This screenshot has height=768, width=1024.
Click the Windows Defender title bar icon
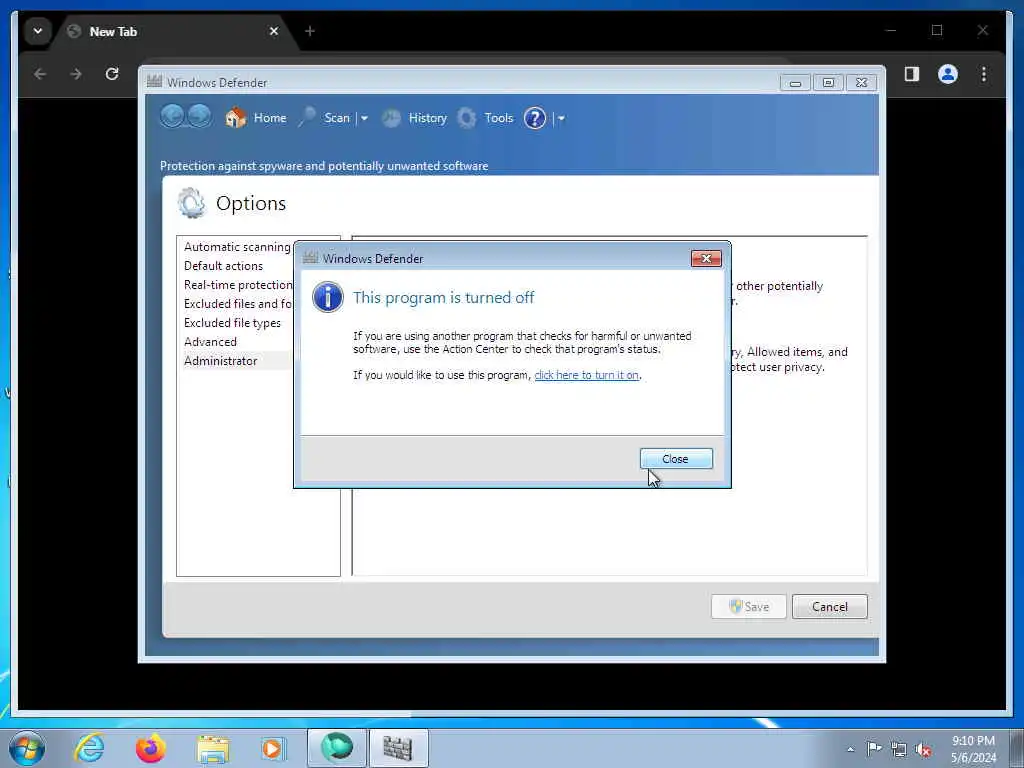click(x=154, y=82)
